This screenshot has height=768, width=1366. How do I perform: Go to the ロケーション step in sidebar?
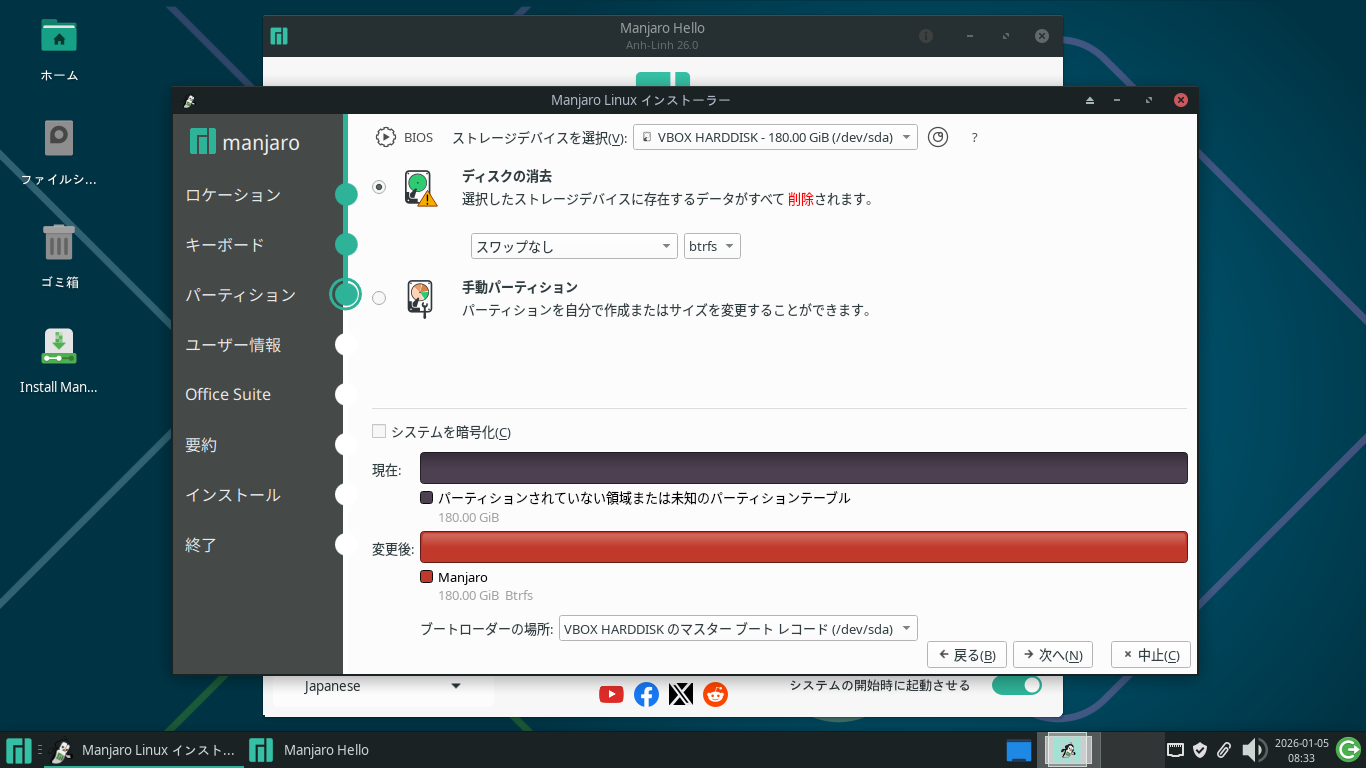tap(233, 195)
